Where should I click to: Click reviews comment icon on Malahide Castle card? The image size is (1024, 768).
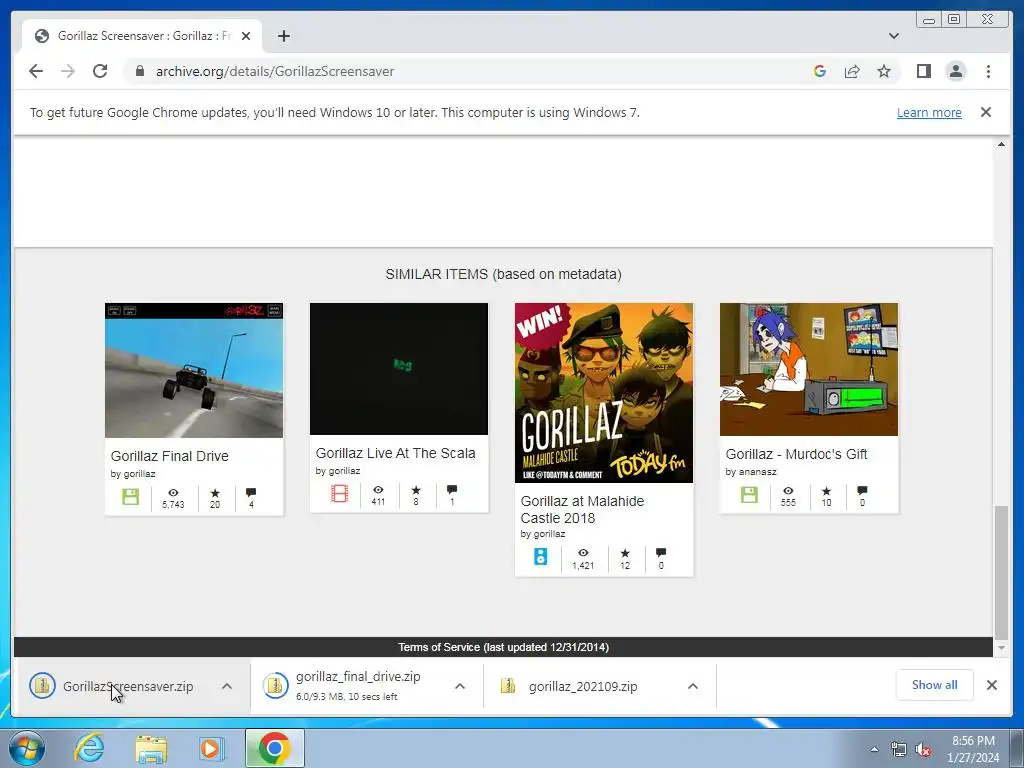pyautogui.click(x=661, y=553)
